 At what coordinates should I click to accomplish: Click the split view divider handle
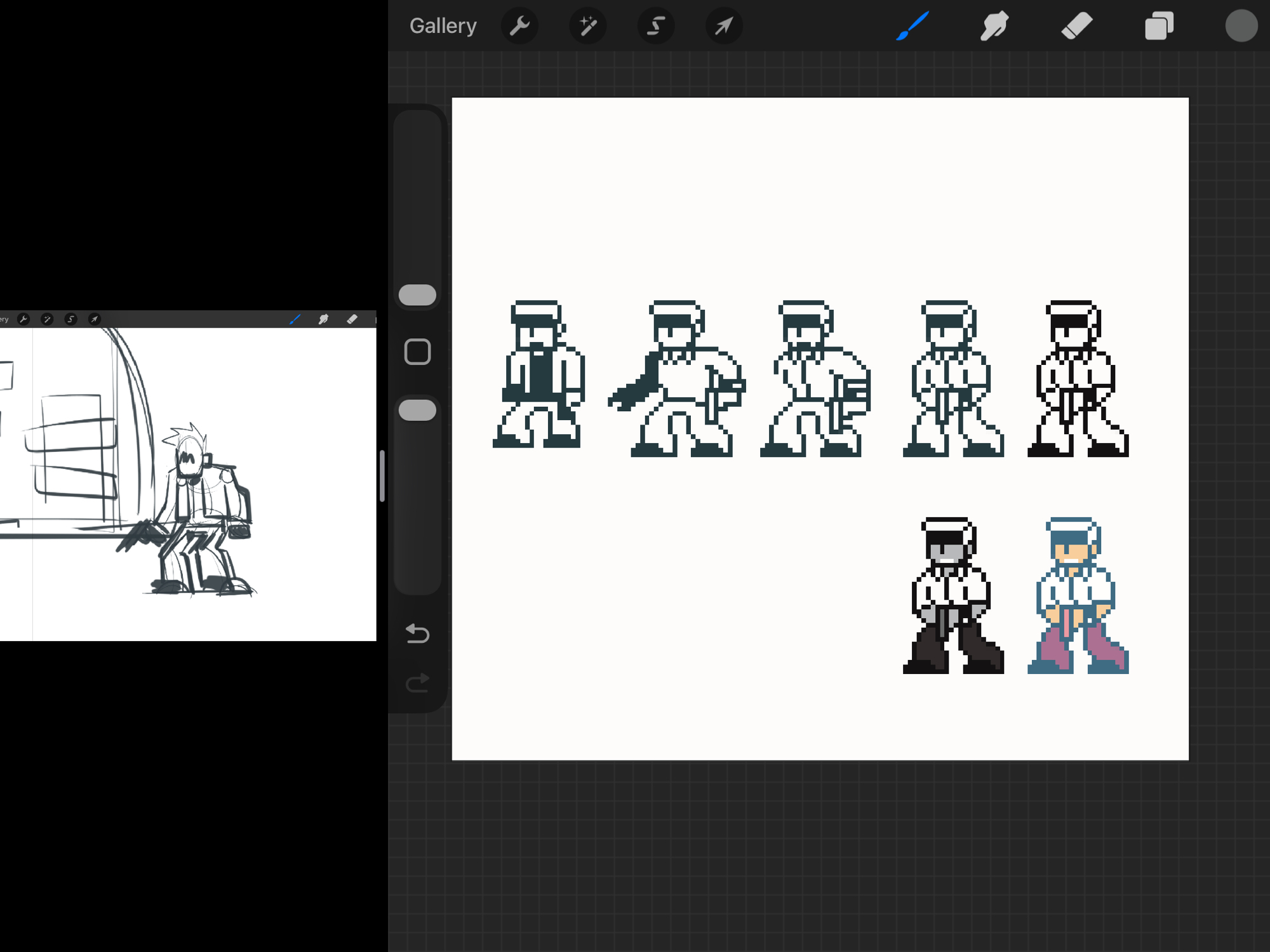[382, 476]
